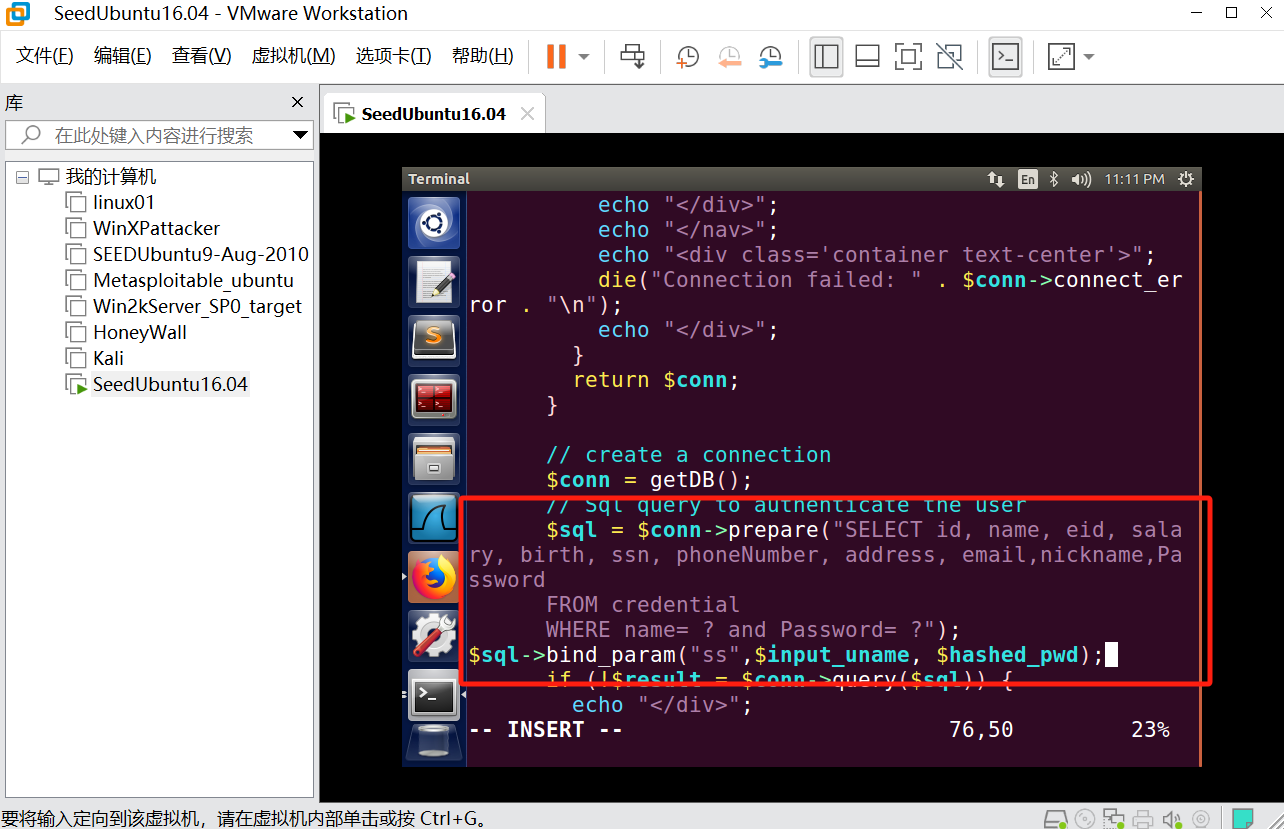
Task: Close the 库 library panel
Action: coord(297,102)
